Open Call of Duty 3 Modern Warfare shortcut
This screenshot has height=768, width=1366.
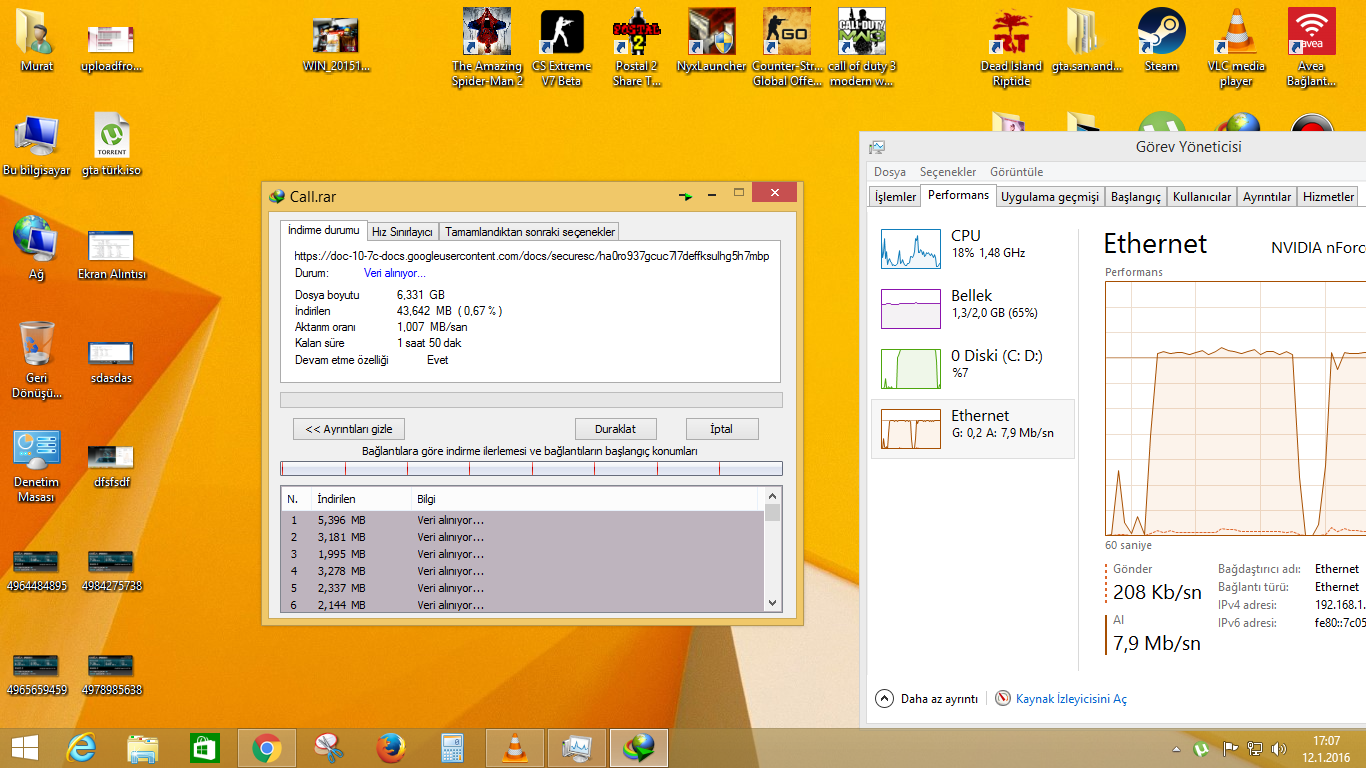(862, 47)
